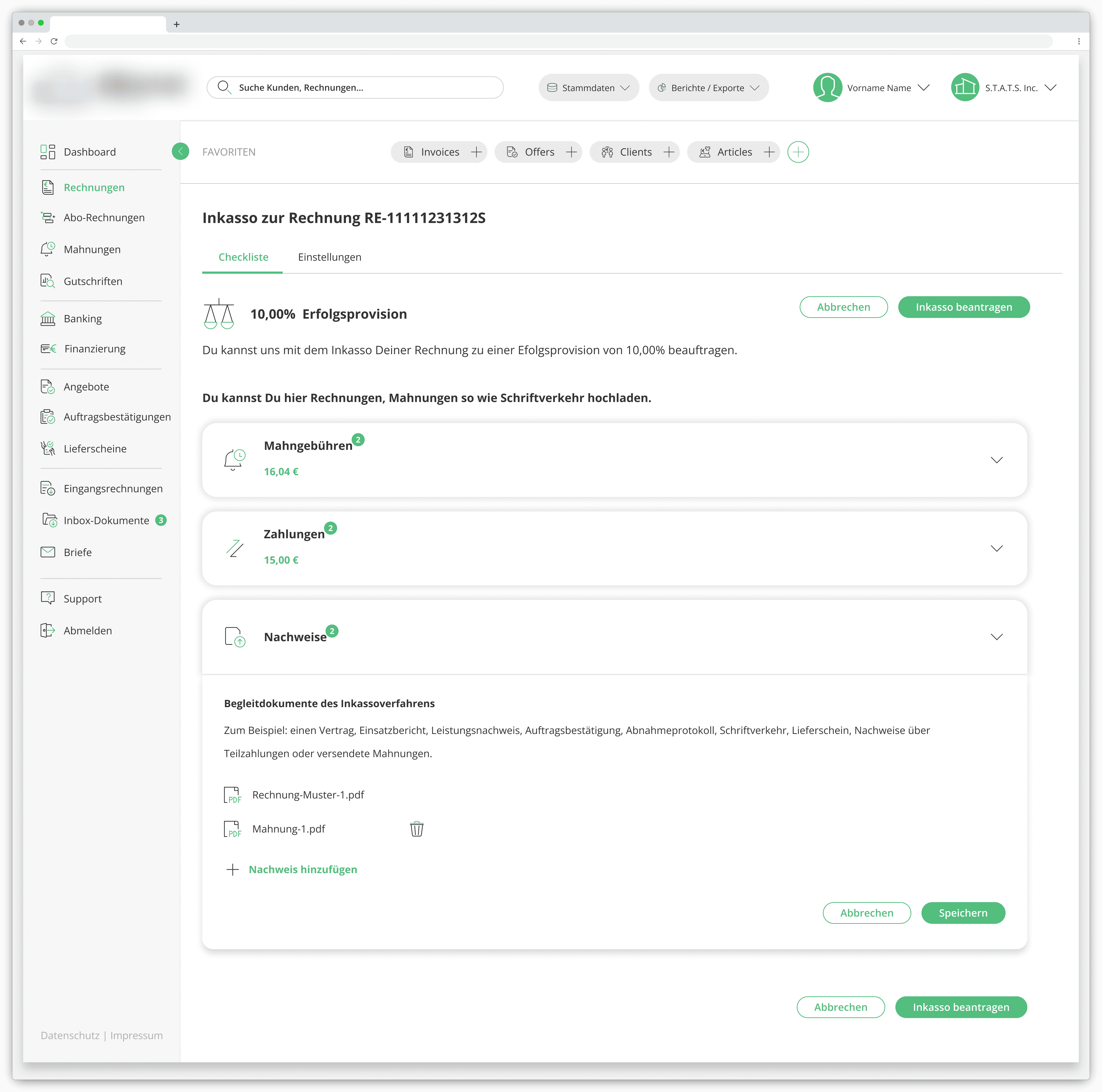Click the Banking sidebar icon
Screen dimensions: 1102x1092
48,318
